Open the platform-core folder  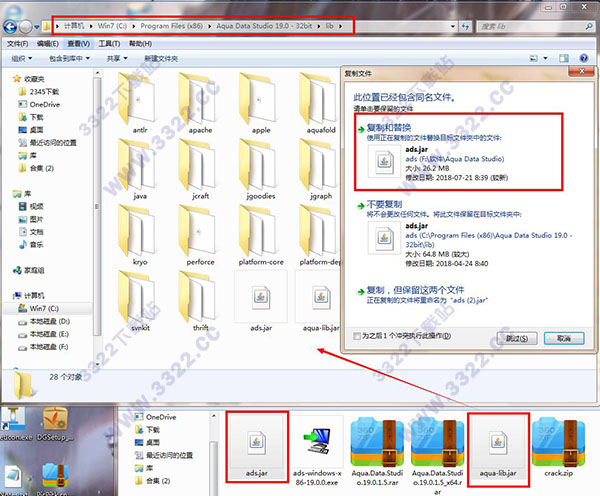coord(261,235)
